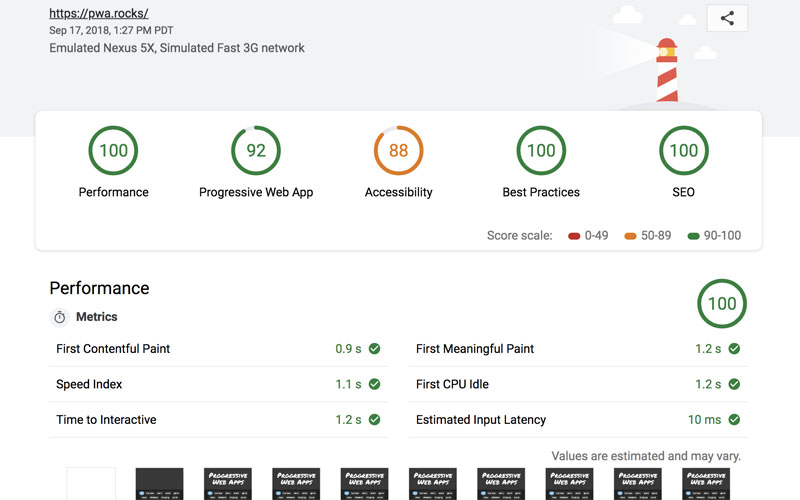
Task: Expand the Estimated Input Latency metric row
Action: coord(578,420)
